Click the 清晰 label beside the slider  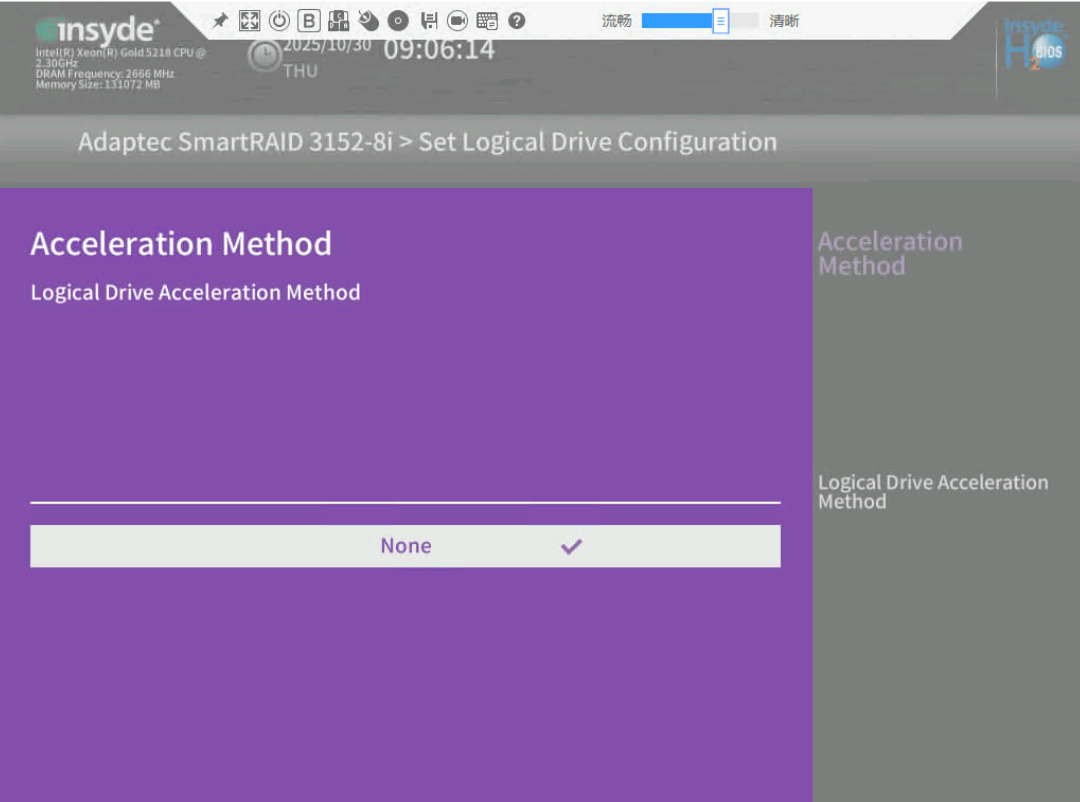tap(784, 21)
